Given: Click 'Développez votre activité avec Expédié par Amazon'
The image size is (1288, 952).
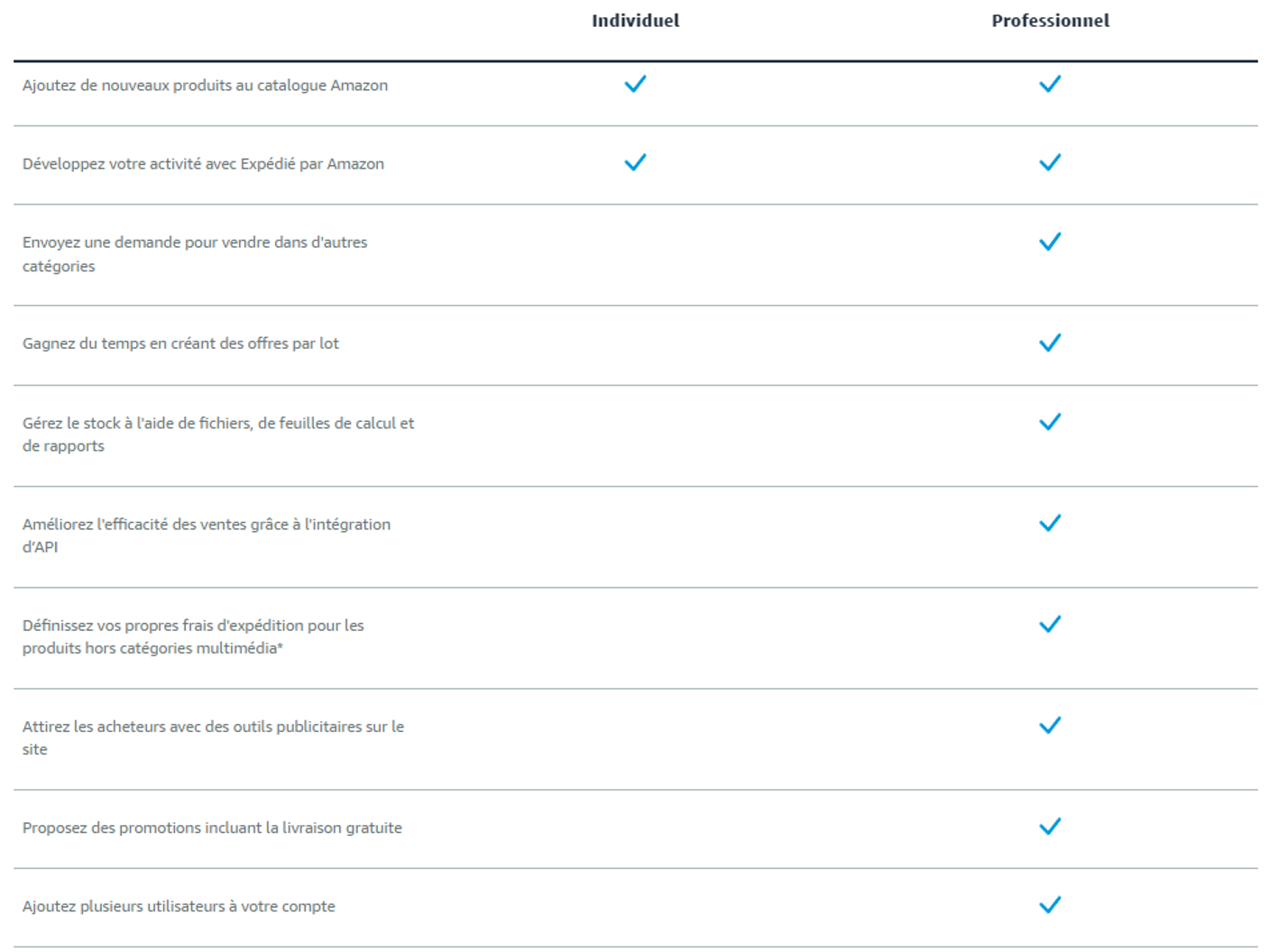Looking at the screenshot, I should 203,164.
